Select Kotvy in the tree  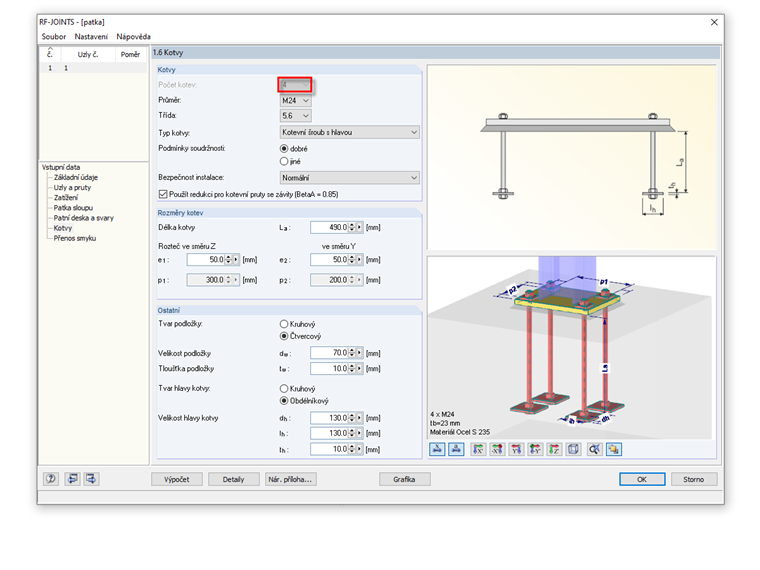[x=63, y=228]
